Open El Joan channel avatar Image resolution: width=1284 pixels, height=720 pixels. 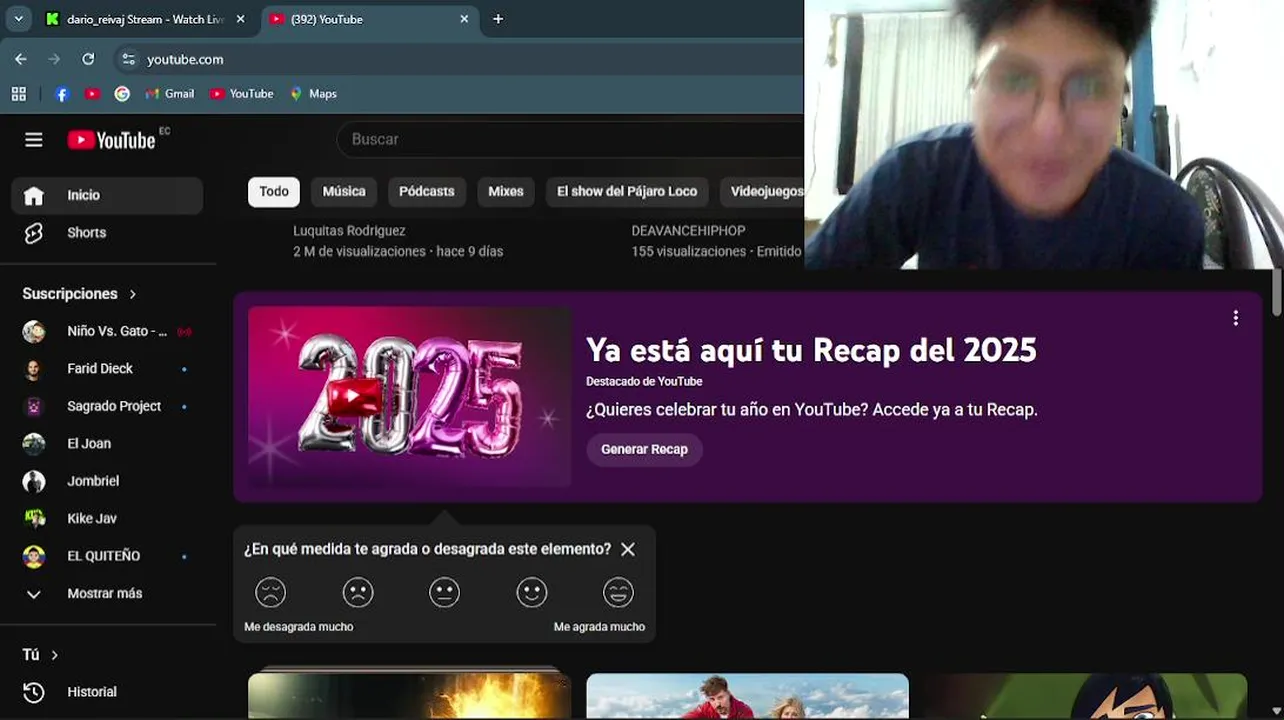pos(34,444)
